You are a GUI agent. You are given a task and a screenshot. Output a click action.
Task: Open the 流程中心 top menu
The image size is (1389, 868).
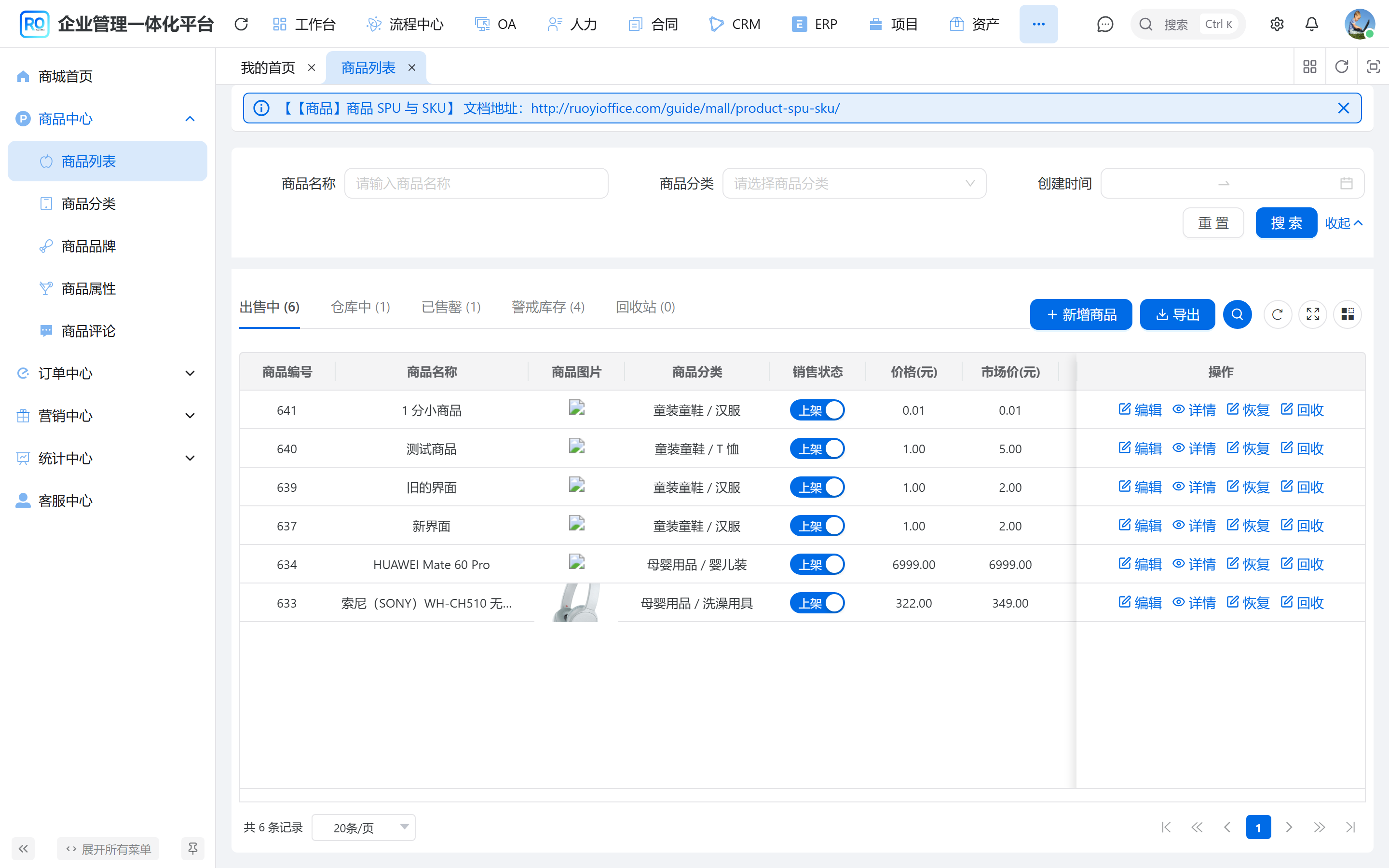point(405,24)
